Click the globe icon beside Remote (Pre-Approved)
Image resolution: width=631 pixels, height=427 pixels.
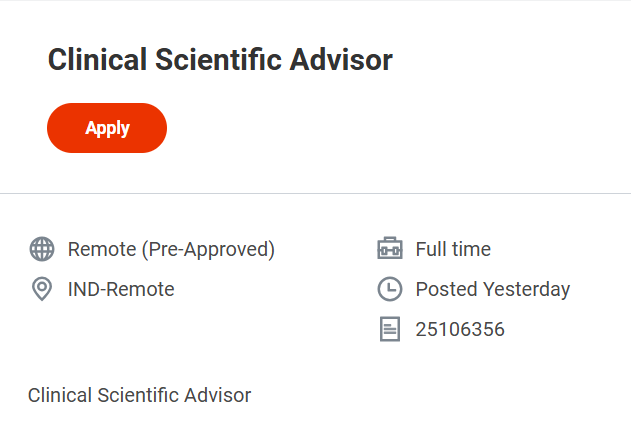click(42, 249)
